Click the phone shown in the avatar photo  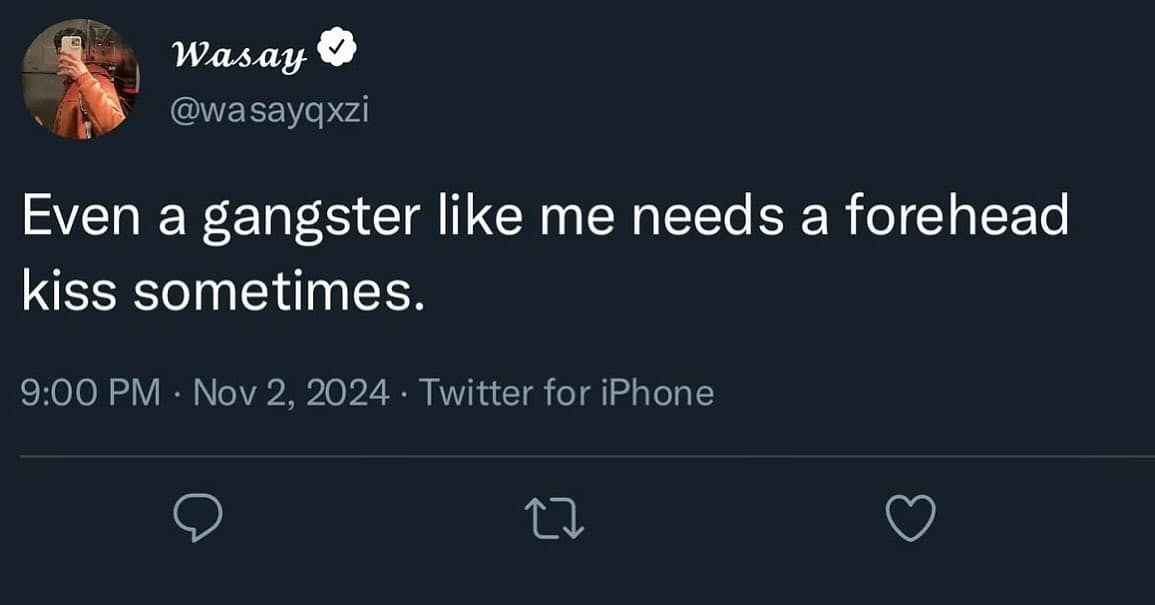(71, 45)
